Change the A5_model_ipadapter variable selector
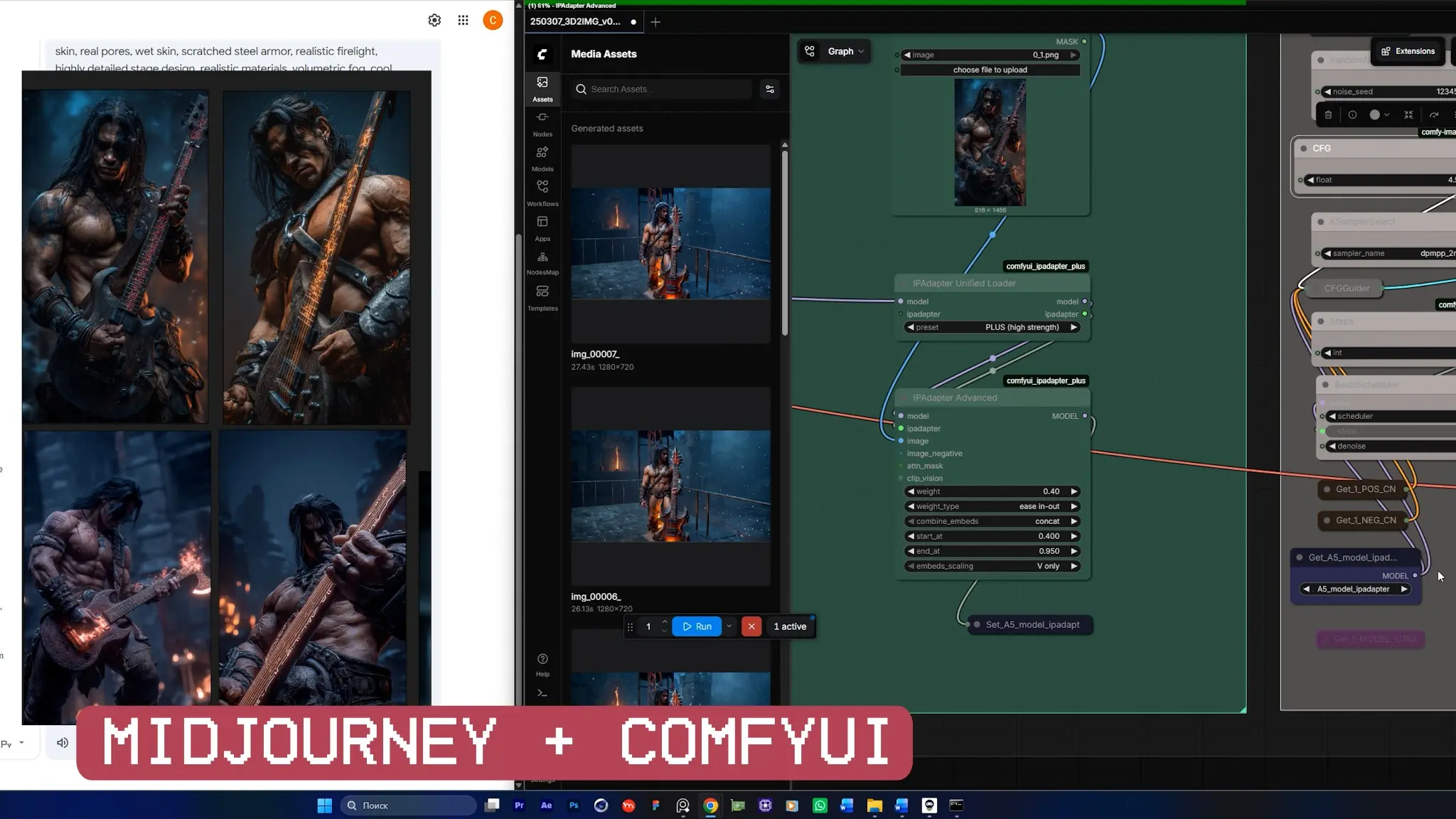This screenshot has width=1456, height=819. 1355,589
